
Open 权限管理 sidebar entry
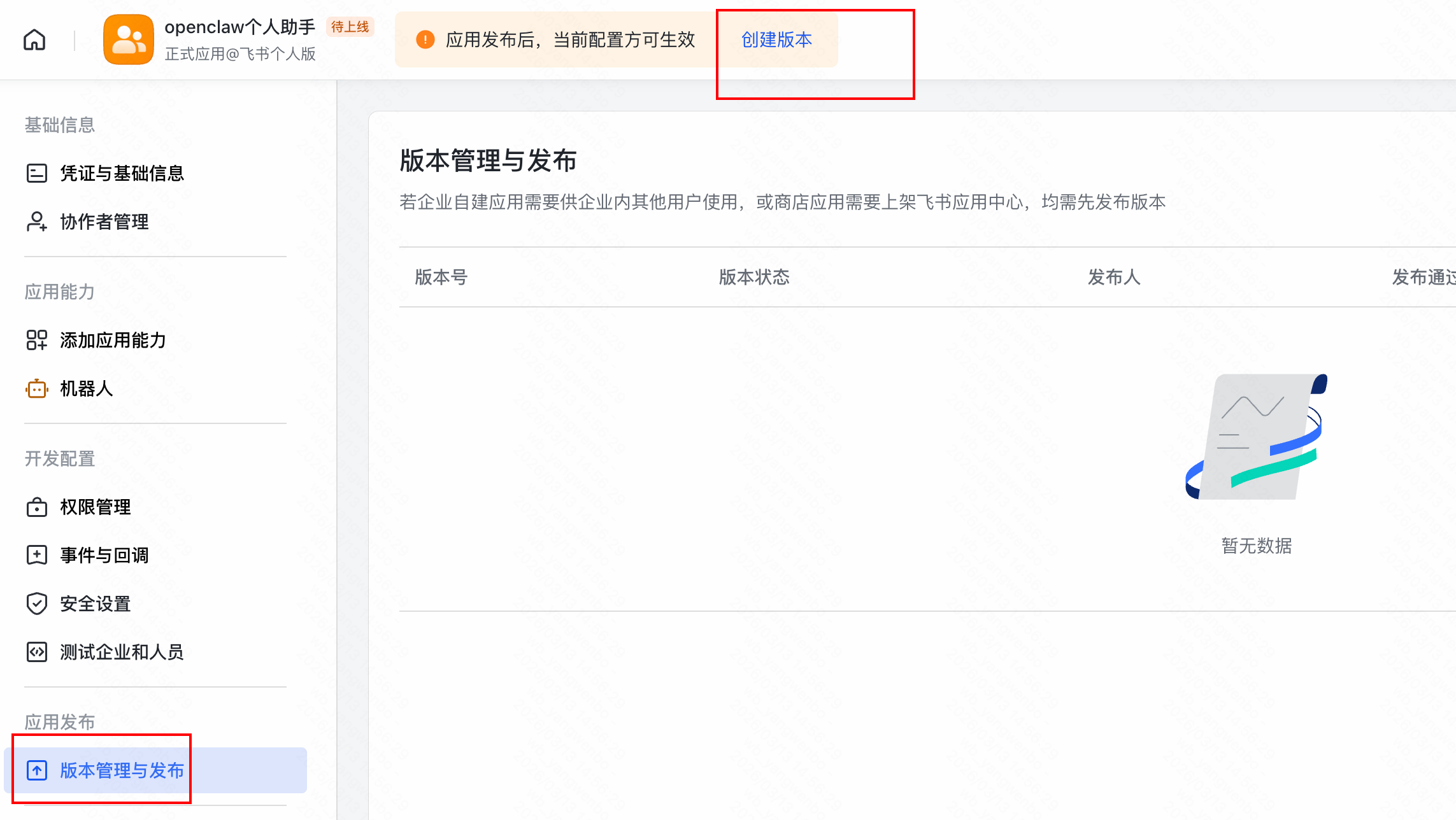click(x=96, y=507)
